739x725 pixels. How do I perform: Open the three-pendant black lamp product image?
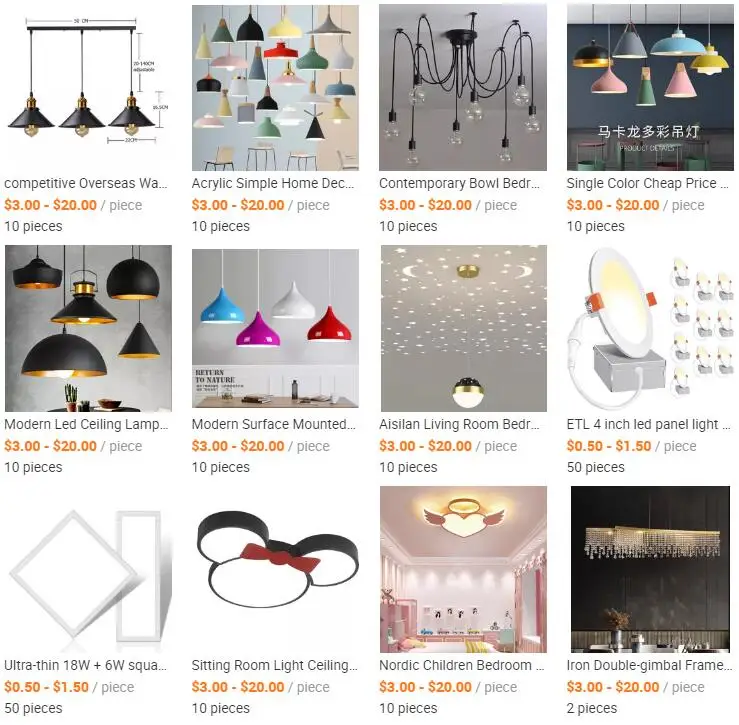pos(88,88)
